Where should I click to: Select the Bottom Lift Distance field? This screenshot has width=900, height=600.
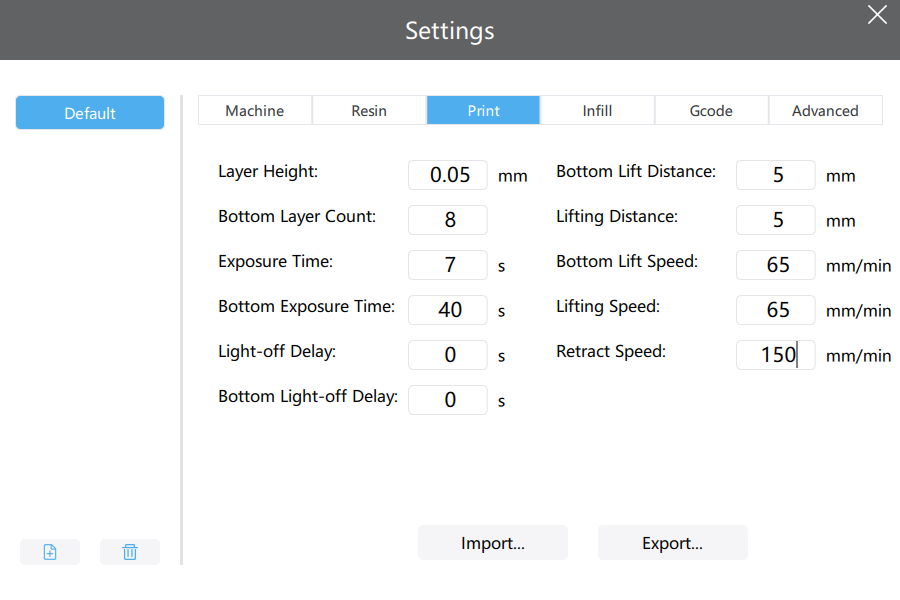click(775, 175)
